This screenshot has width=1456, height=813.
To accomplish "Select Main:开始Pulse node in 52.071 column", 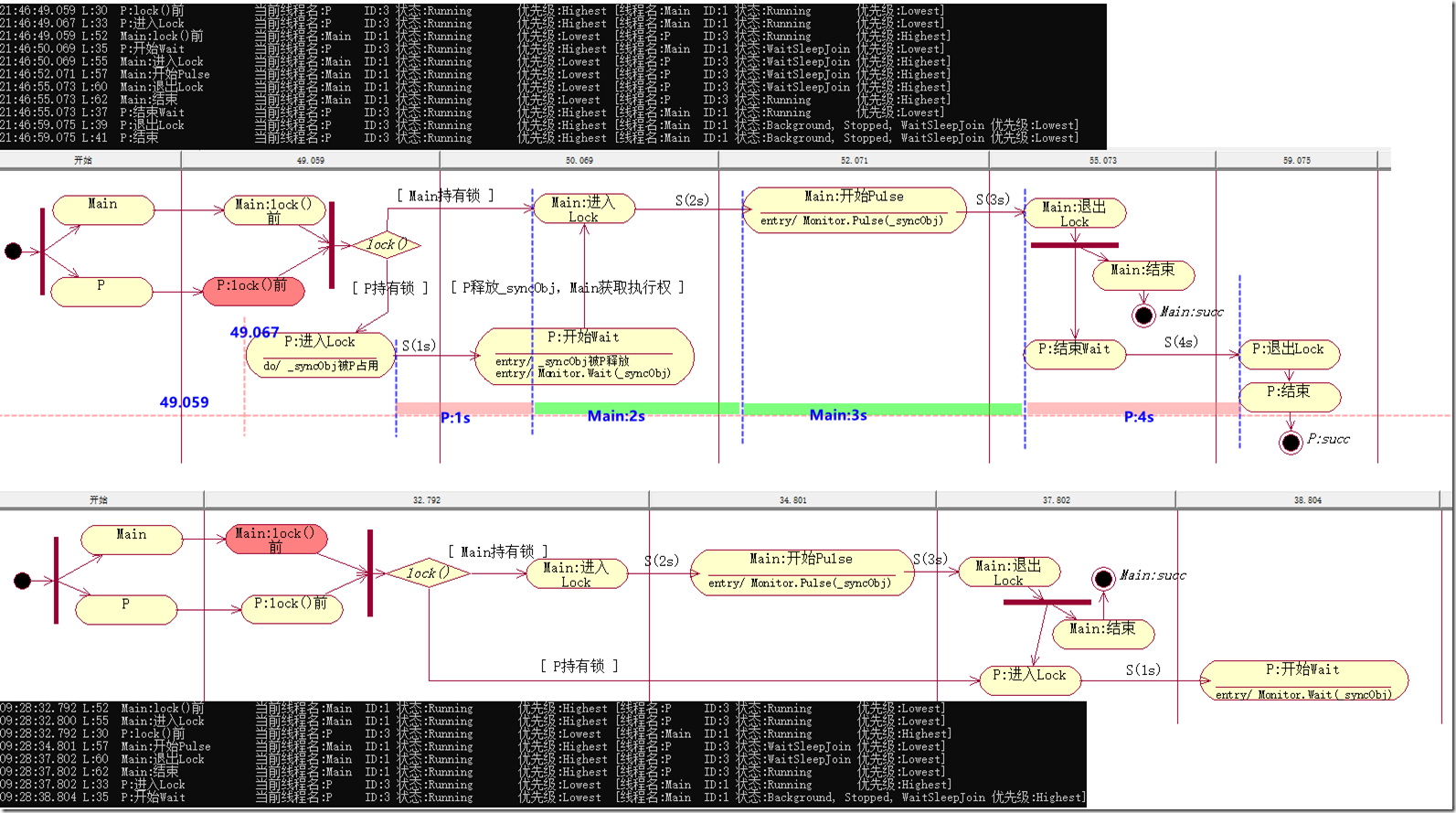I will (855, 210).
